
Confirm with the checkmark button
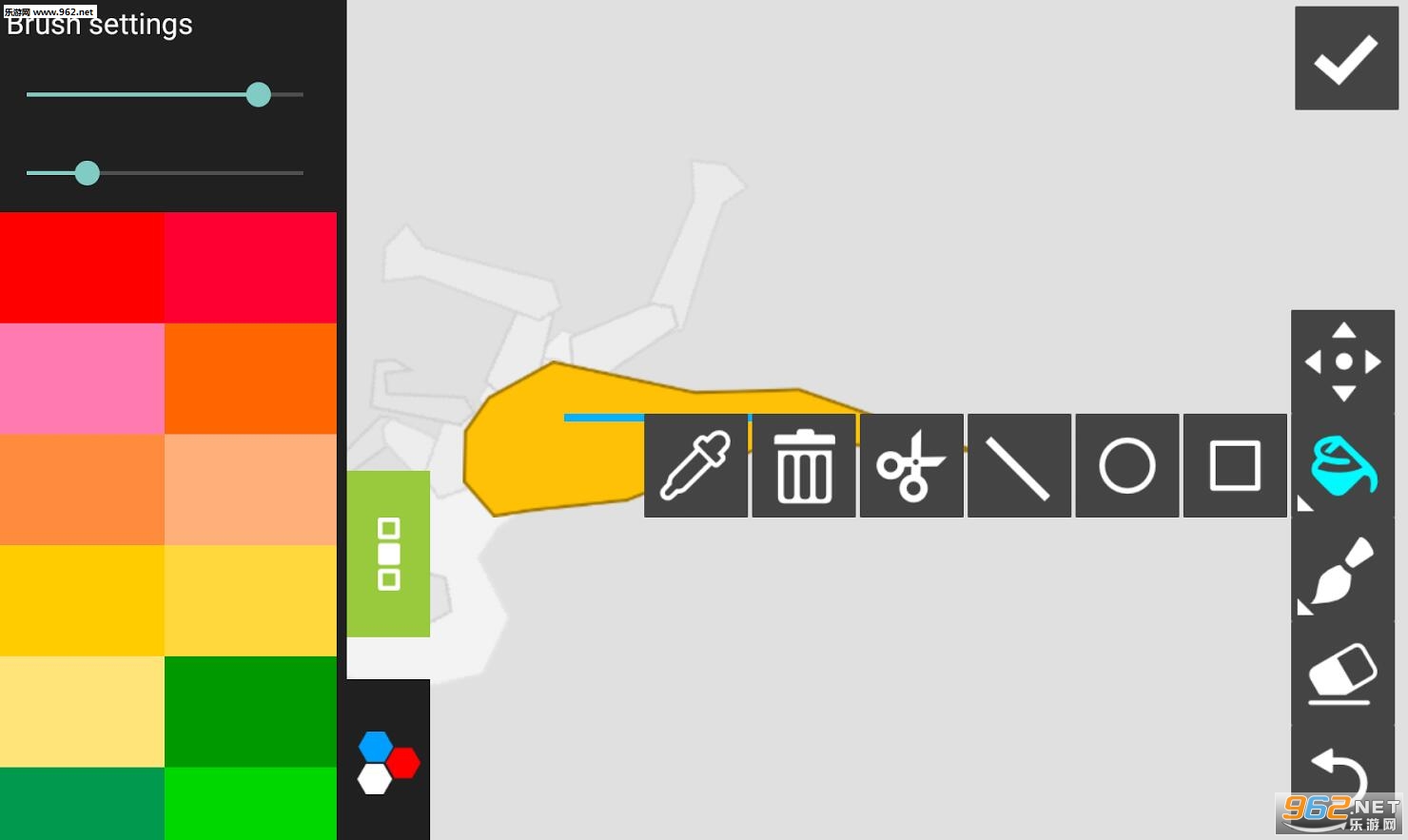[x=1346, y=58]
